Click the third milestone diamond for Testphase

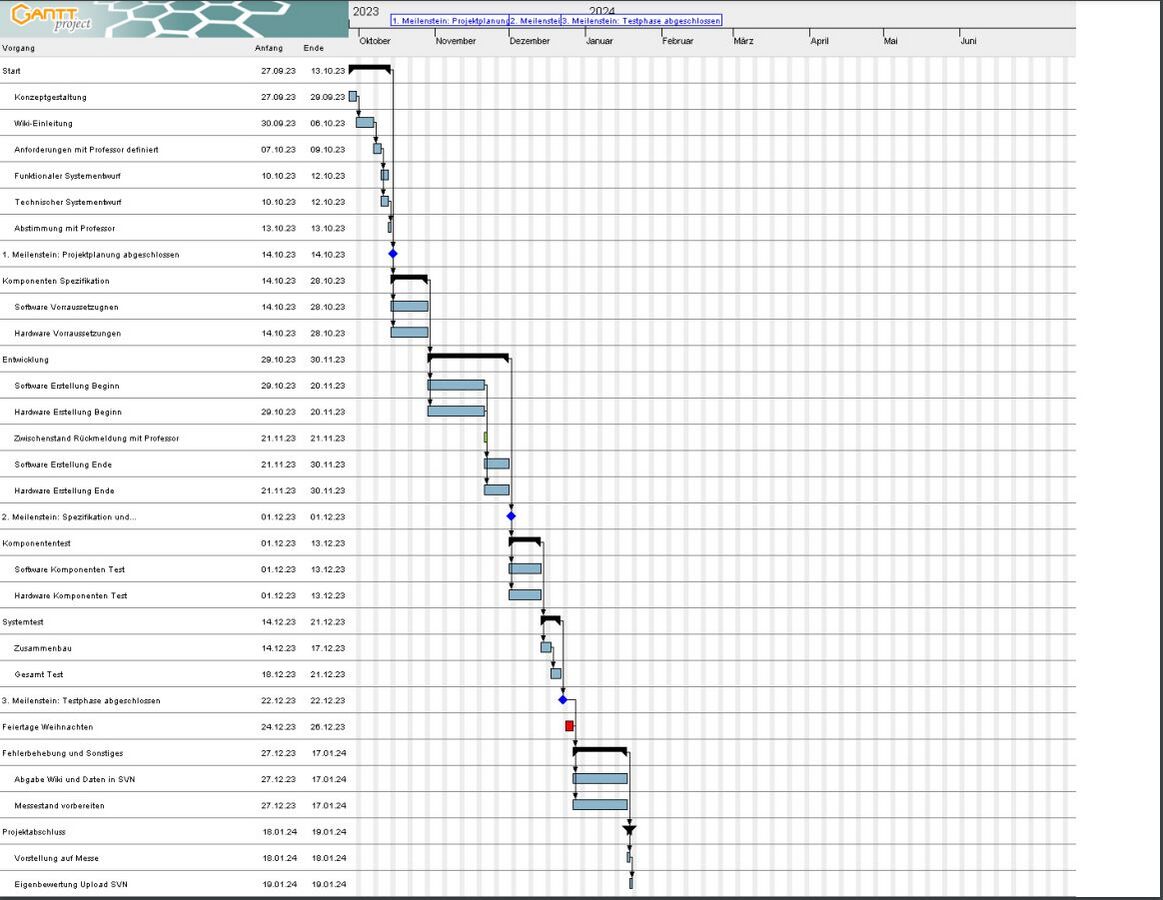pos(563,700)
